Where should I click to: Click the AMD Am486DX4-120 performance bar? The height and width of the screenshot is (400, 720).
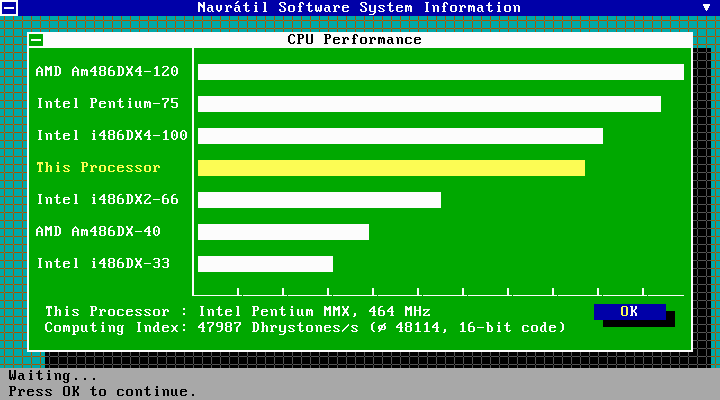click(x=441, y=72)
